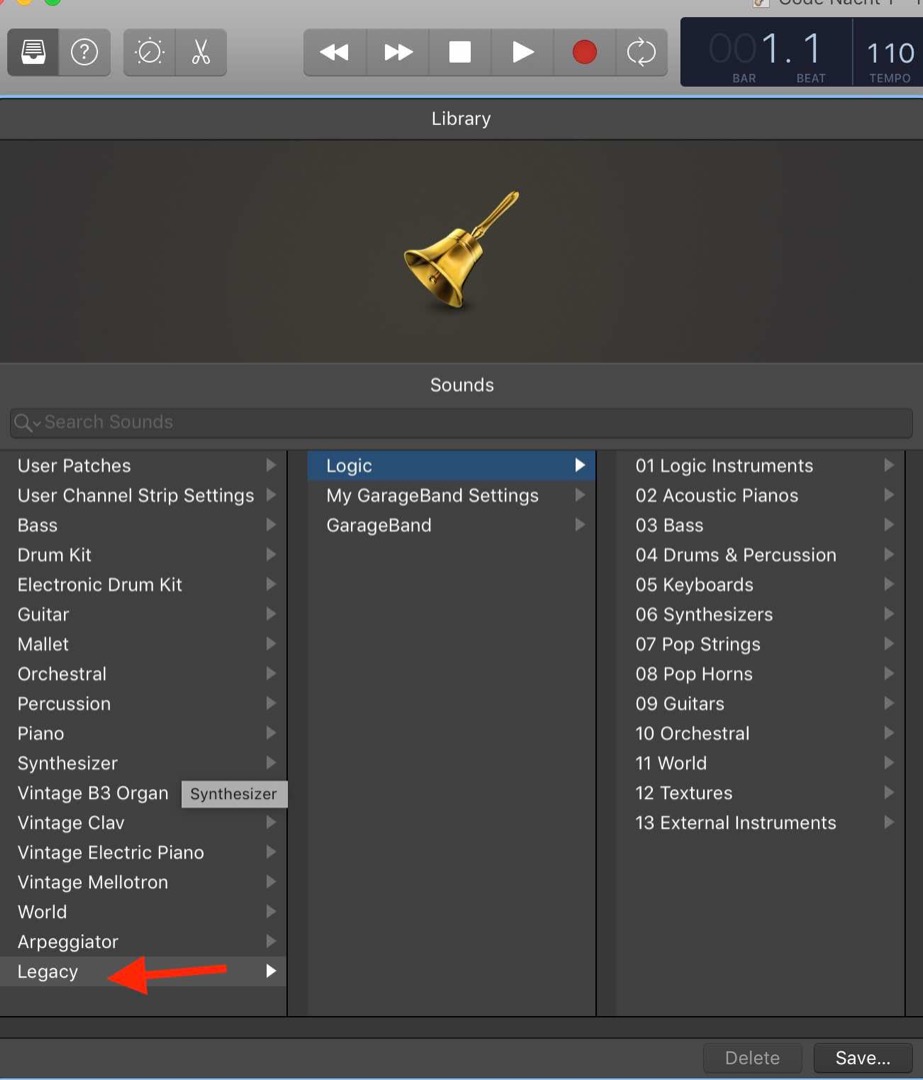Open 11 World folder
This screenshot has height=1080, width=923.
(x=760, y=762)
